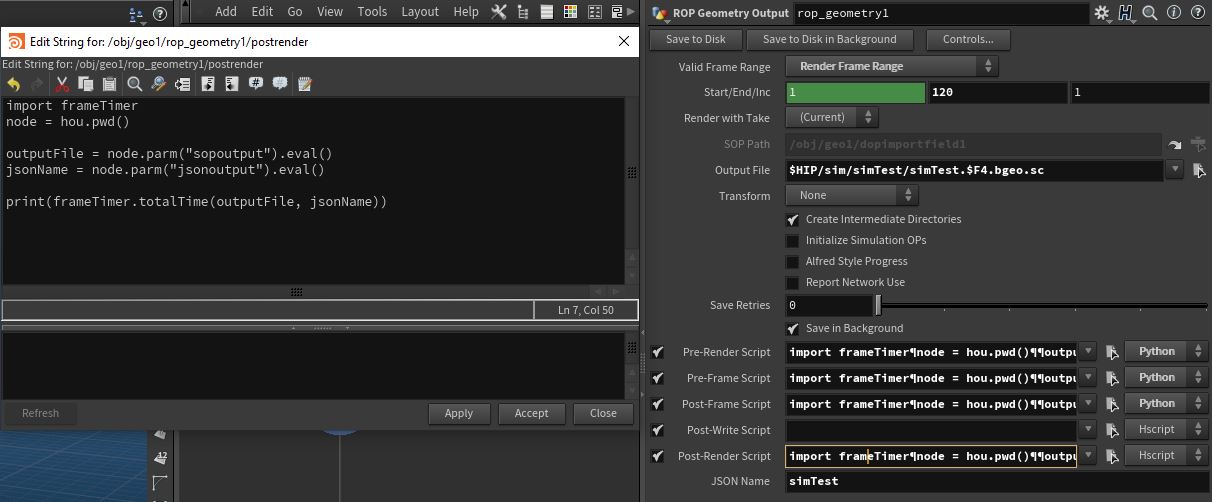Click Save to Disk in Background button
This screenshot has width=1213, height=502.
(x=829, y=40)
